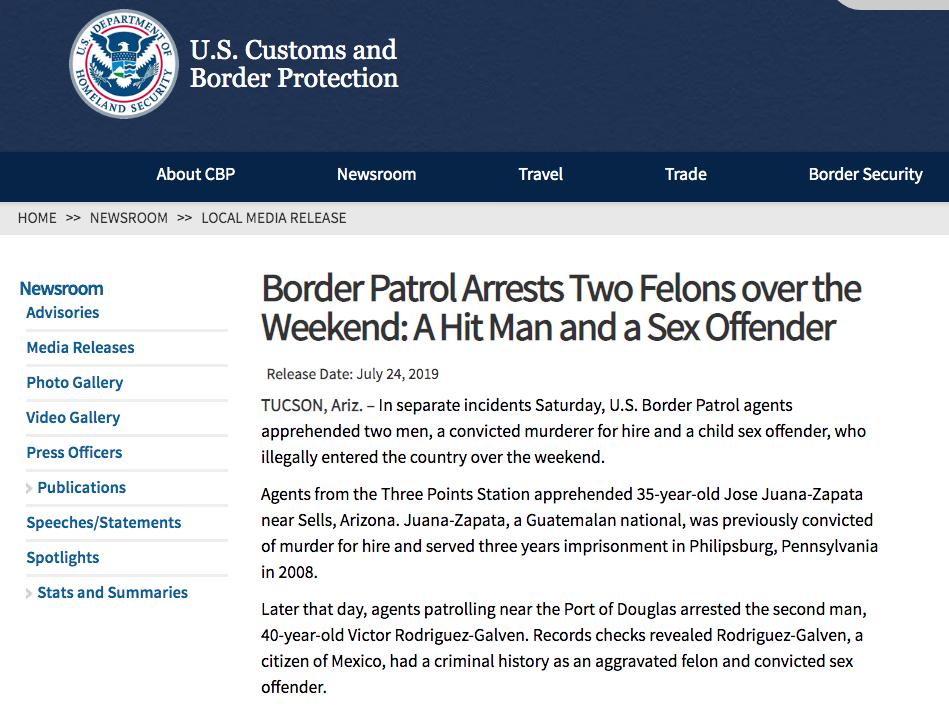
Task: Open Press Officers in the sidebar
Action: (74, 452)
